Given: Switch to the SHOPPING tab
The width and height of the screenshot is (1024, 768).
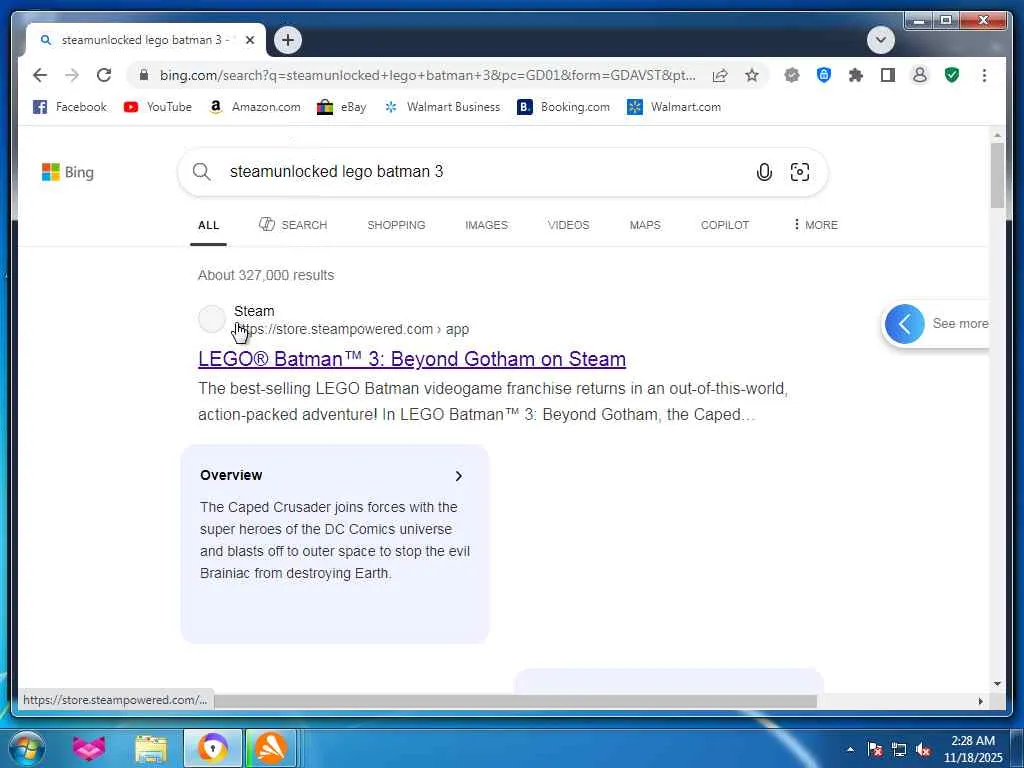Looking at the screenshot, I should click(x=396, y=225).
